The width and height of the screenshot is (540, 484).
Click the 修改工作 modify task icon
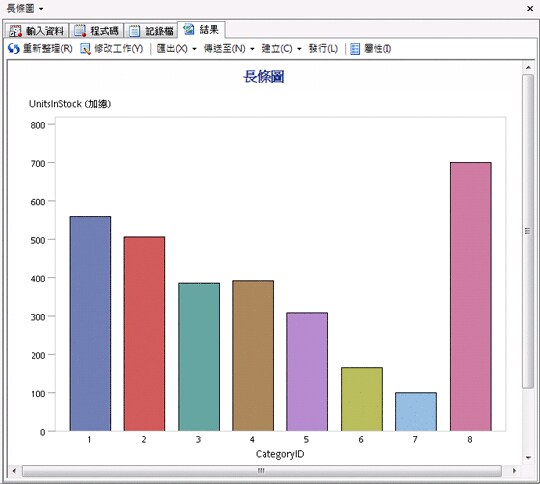click(85, 49)
